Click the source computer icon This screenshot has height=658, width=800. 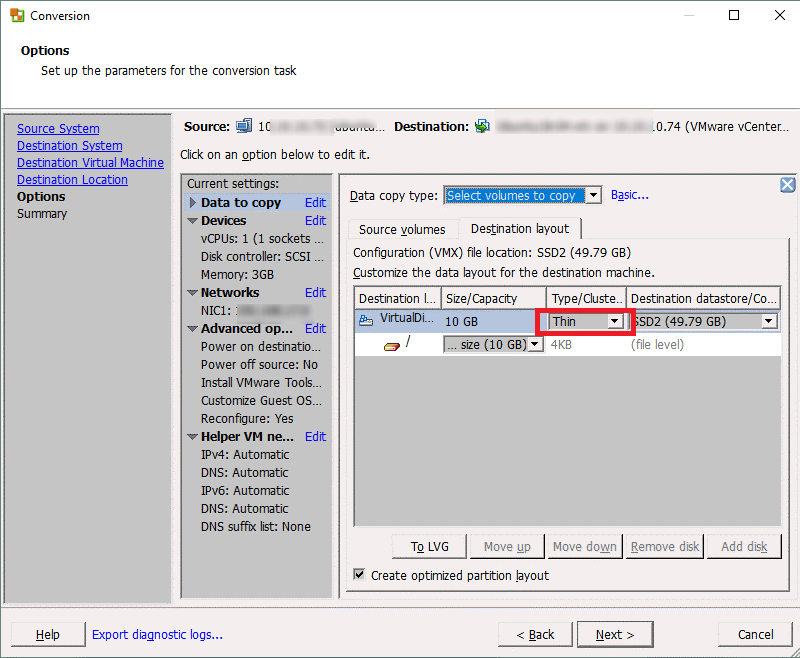[x=244, y=126]
